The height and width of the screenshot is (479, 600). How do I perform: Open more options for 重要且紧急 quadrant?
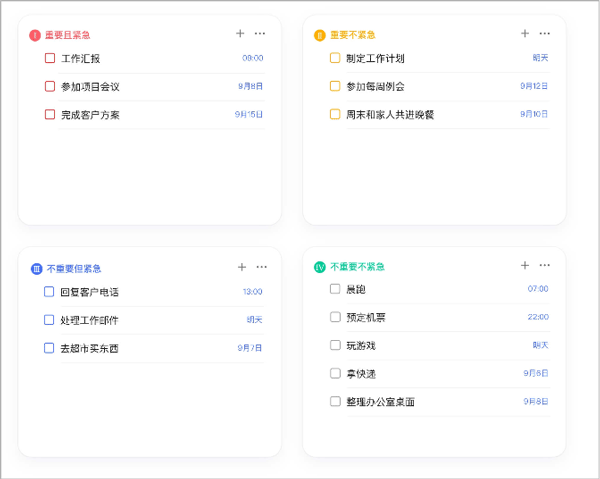point(260,34)
